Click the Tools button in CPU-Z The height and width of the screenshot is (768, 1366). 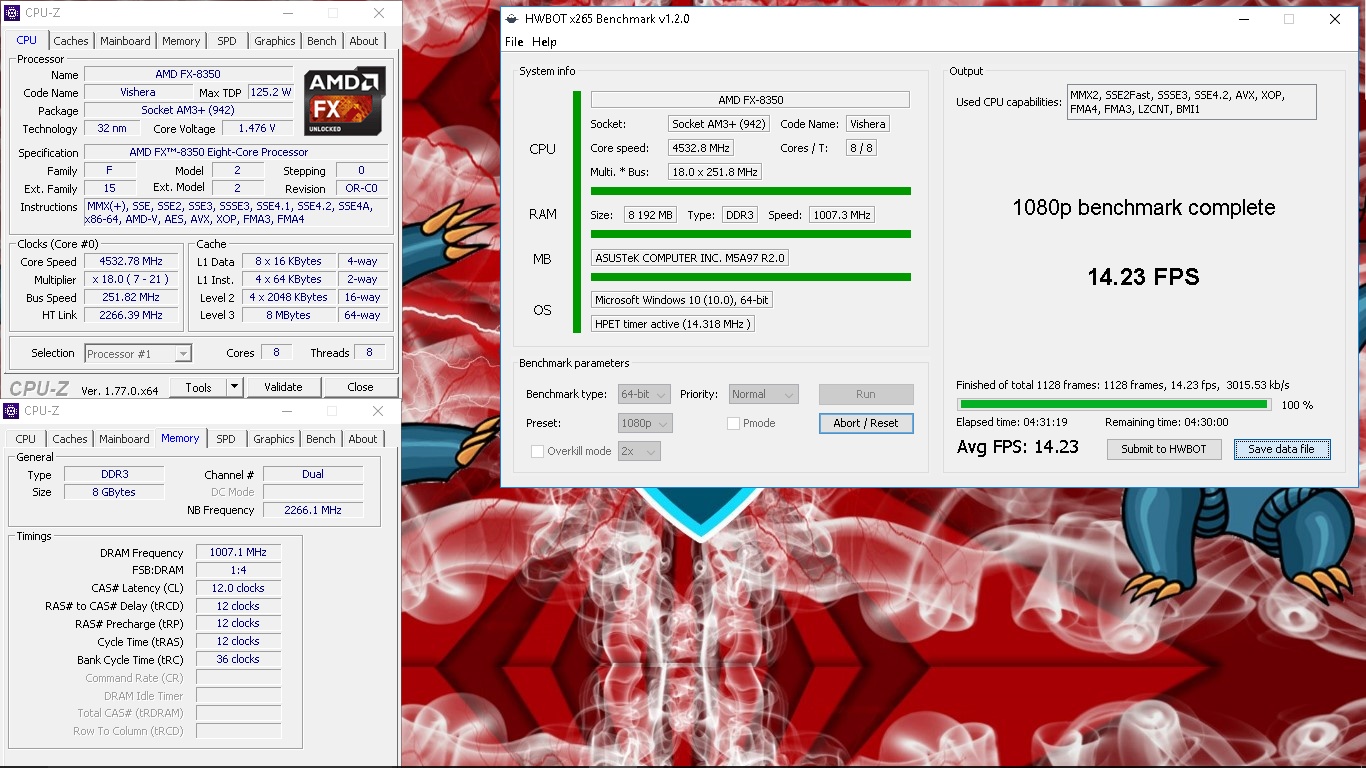point(198,387)
